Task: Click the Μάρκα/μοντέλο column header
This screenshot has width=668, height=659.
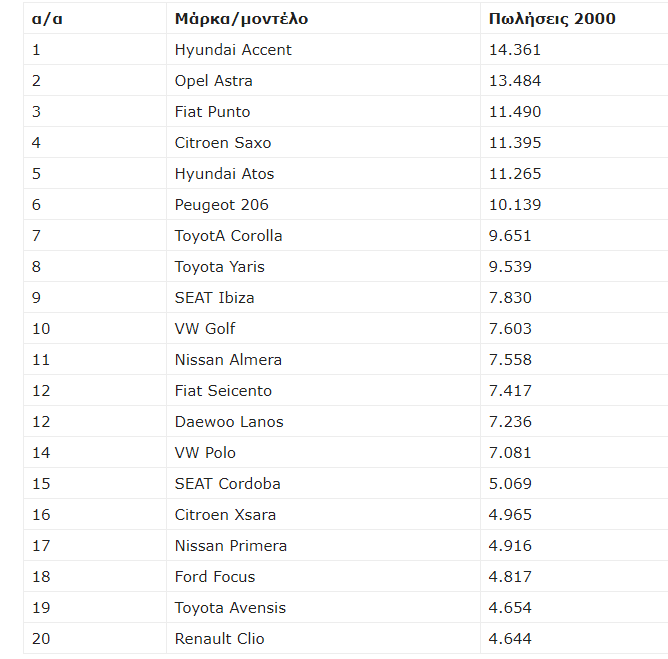Action: coord(241,19)
